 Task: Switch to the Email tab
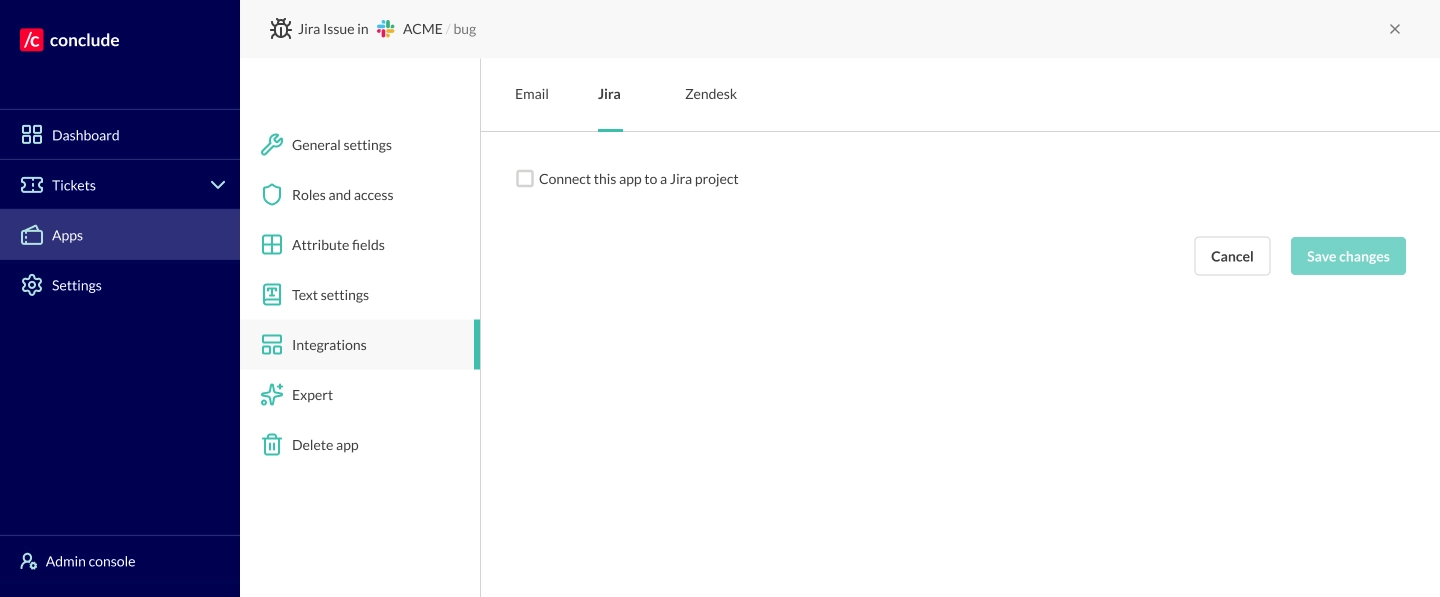(531, 94)
